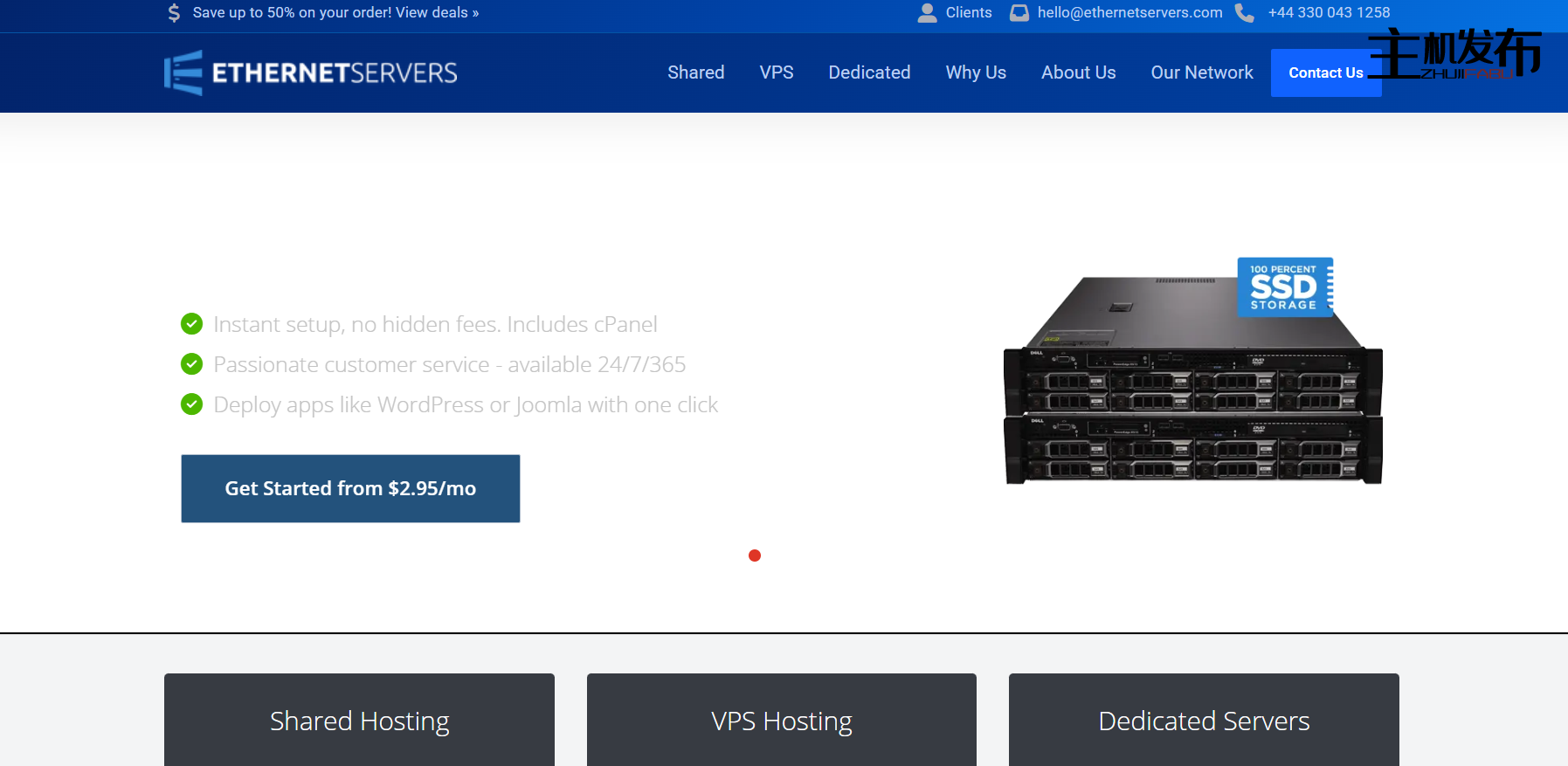Expand the About Us menu
The height and width of the screenshot is (766, 1568).
click(1078, 72)
